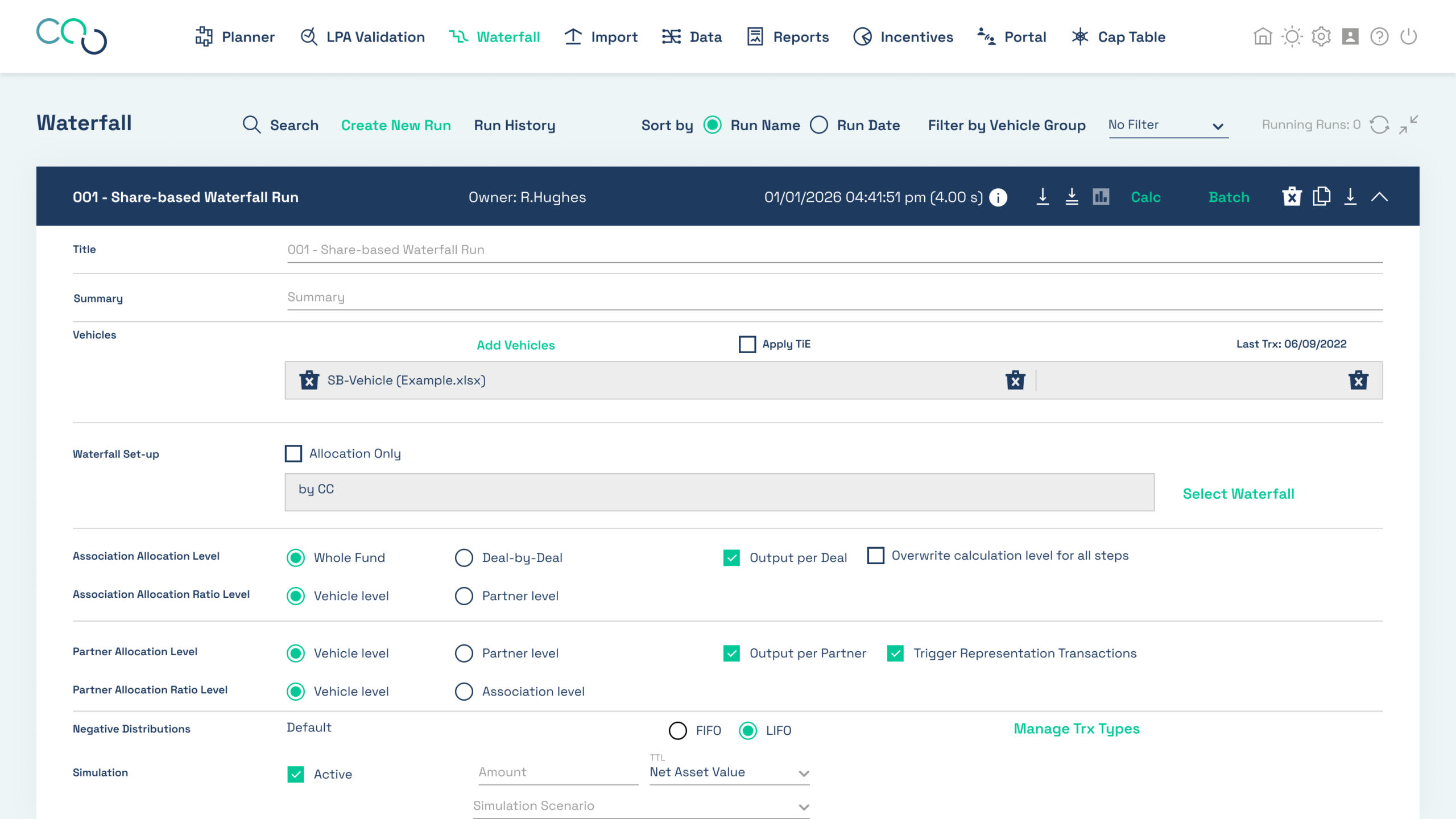The image size is (1456, 819).
Task: Click download icon next to collapse chevron
Action: [x=1350, y=197]
